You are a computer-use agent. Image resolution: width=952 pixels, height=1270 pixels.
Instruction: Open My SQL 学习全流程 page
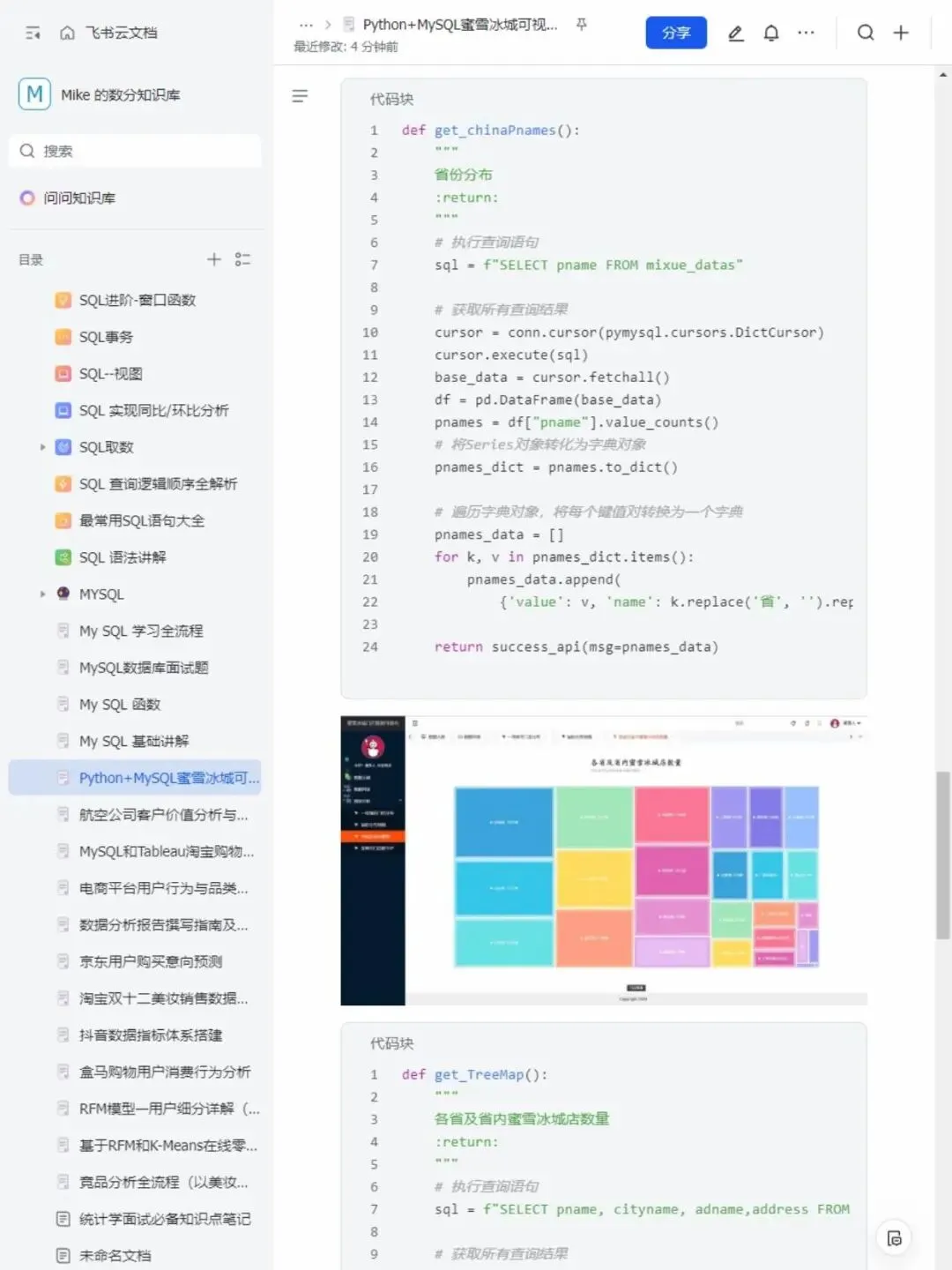click(141, 631)
